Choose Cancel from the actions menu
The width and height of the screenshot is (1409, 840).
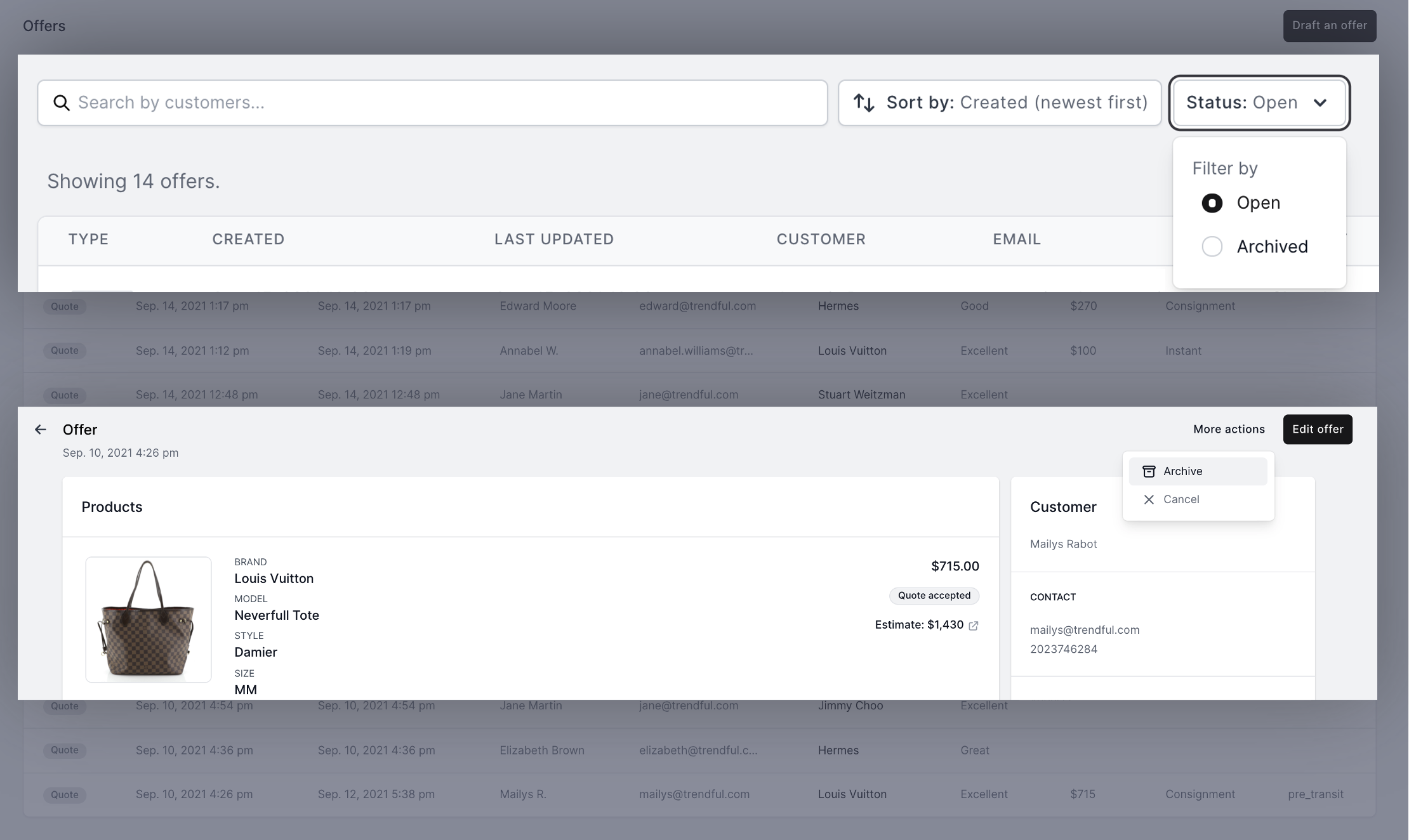tap(1181, 499)
